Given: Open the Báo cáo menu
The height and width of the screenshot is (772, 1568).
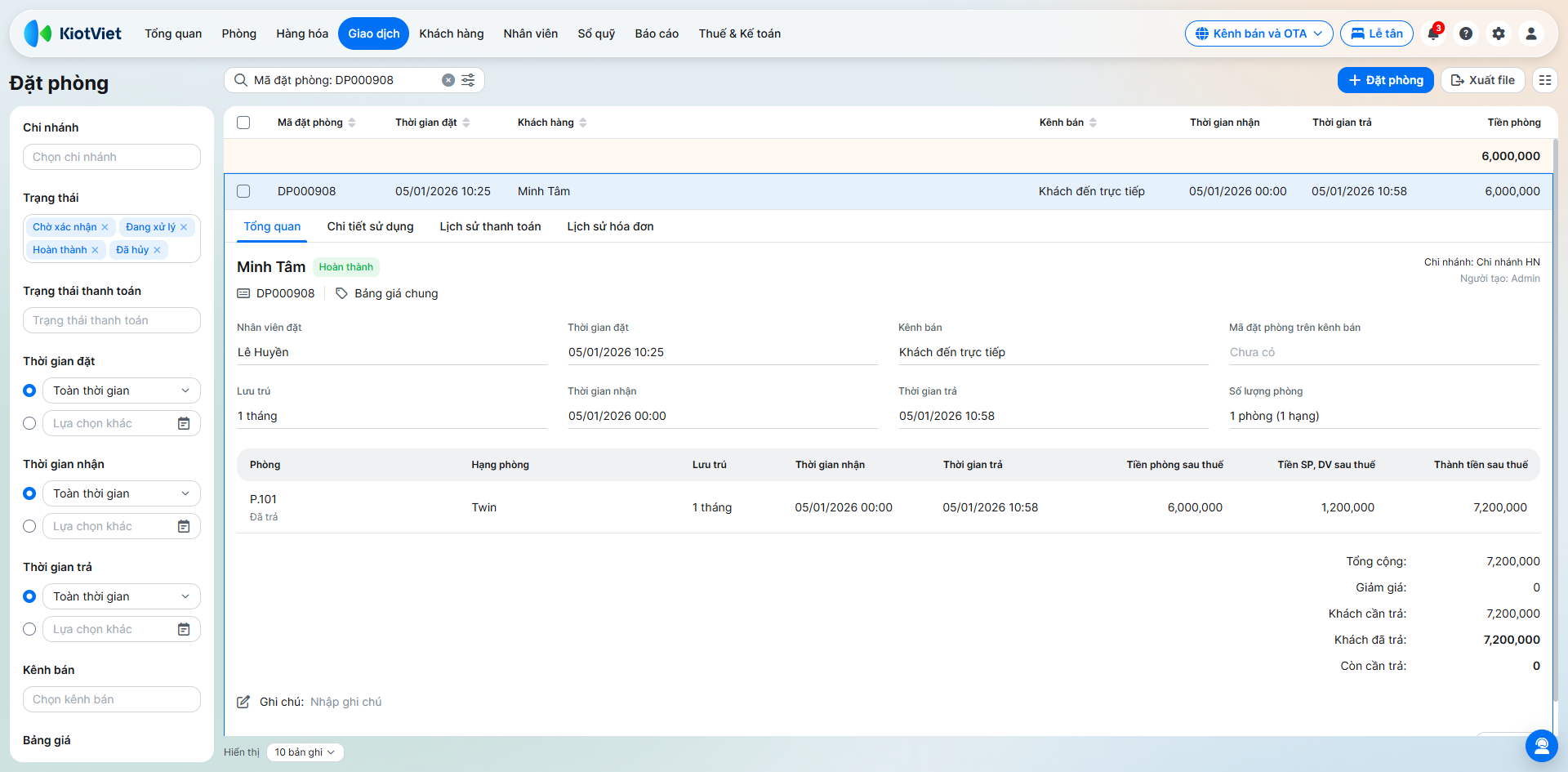Looking at the screenshot, I should pos(657,33).
